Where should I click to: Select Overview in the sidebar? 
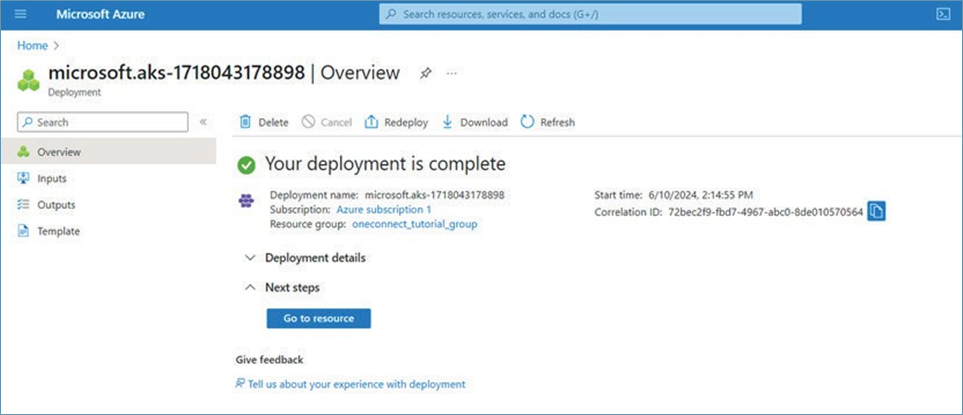click(58, 152)
